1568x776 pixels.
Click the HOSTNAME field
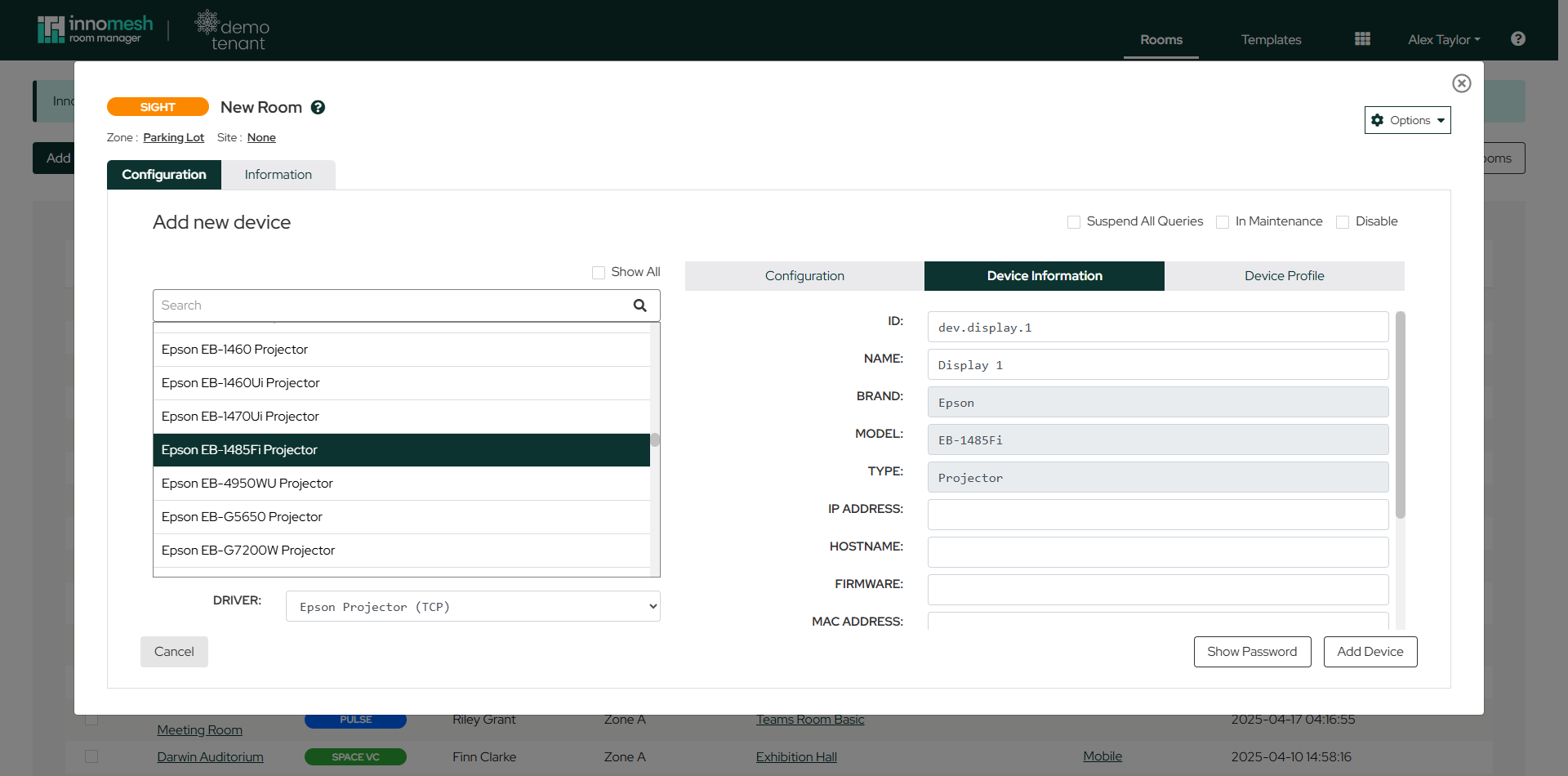pos(1158,552)
